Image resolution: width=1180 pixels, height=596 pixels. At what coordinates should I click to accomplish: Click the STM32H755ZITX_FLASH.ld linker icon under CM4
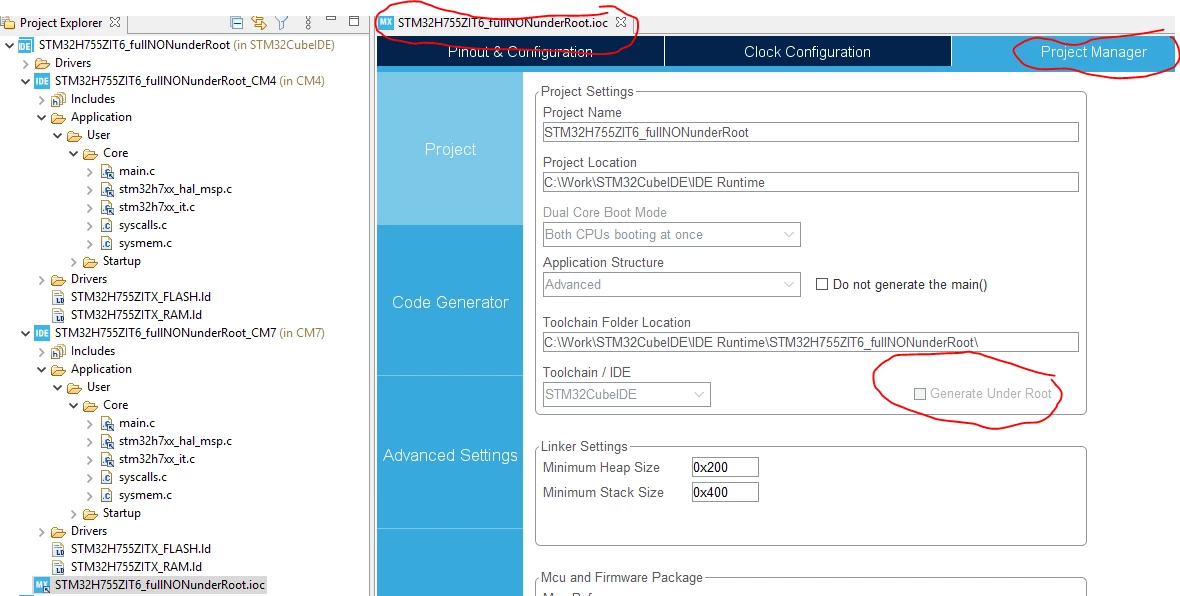[x=59, y=297]
